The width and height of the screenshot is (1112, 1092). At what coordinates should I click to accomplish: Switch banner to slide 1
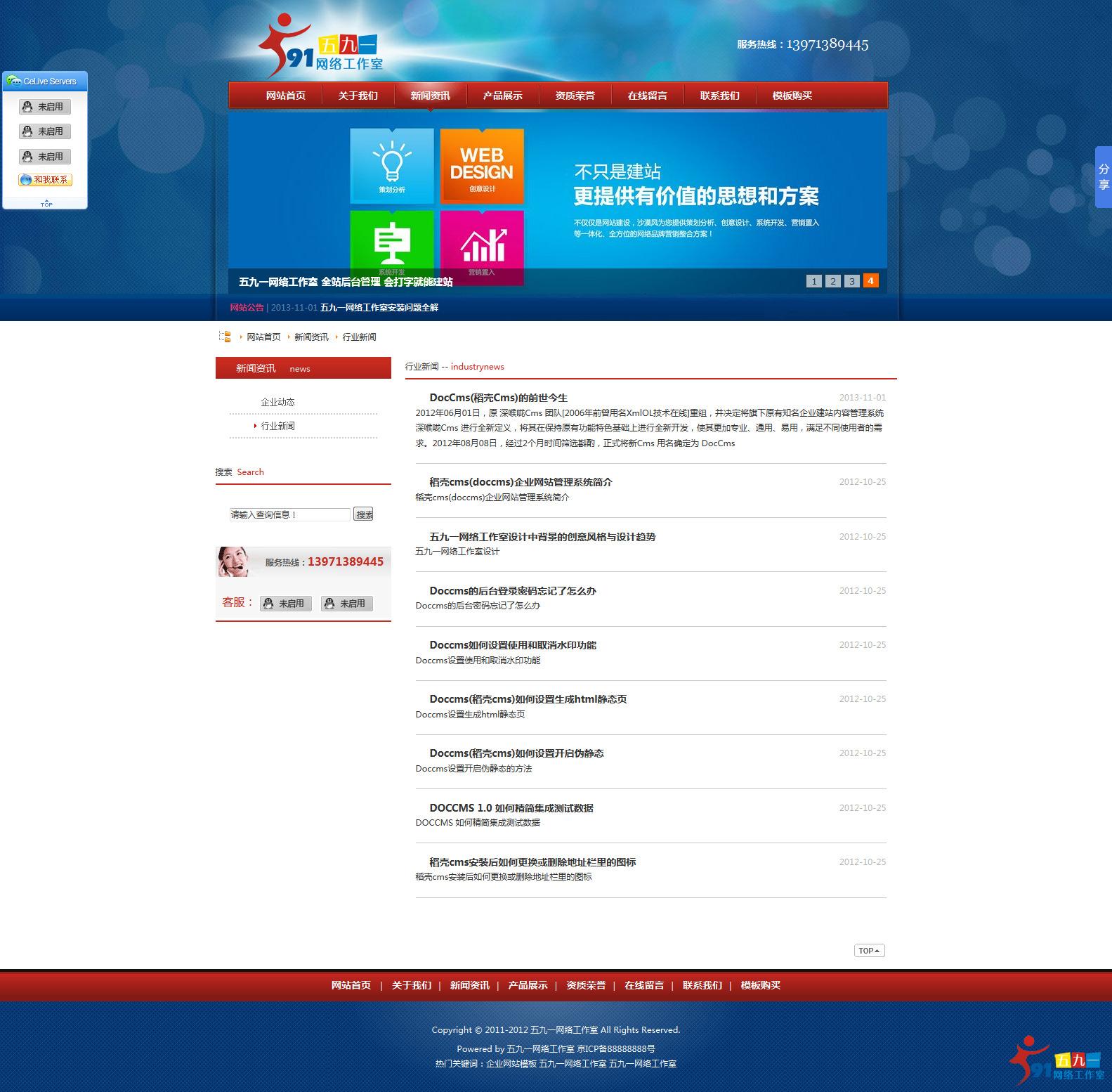pos(813,281)
